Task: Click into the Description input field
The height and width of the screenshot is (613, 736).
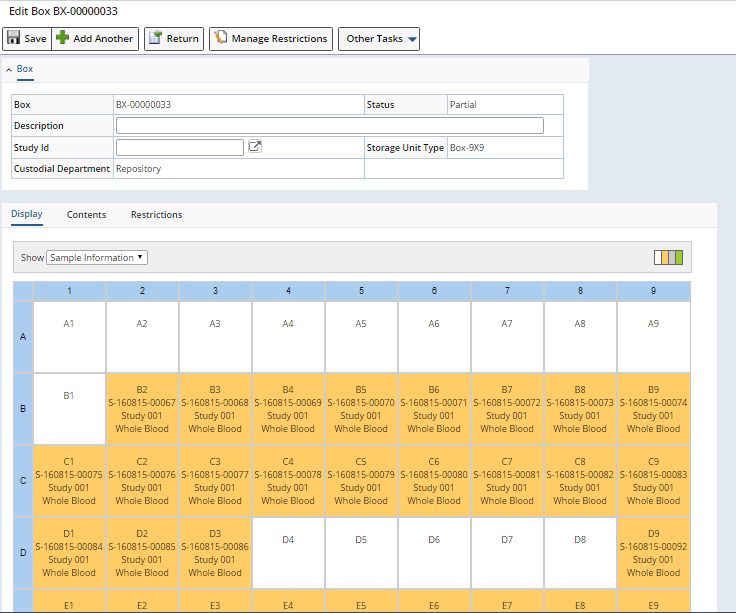Action: point(330,125)
